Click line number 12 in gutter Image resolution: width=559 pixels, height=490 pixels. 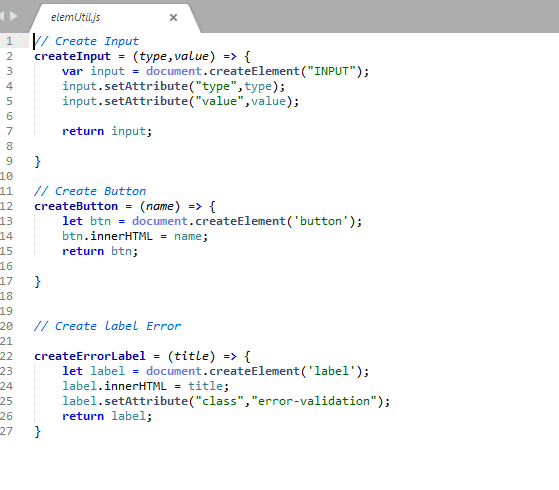coord(6,206)
